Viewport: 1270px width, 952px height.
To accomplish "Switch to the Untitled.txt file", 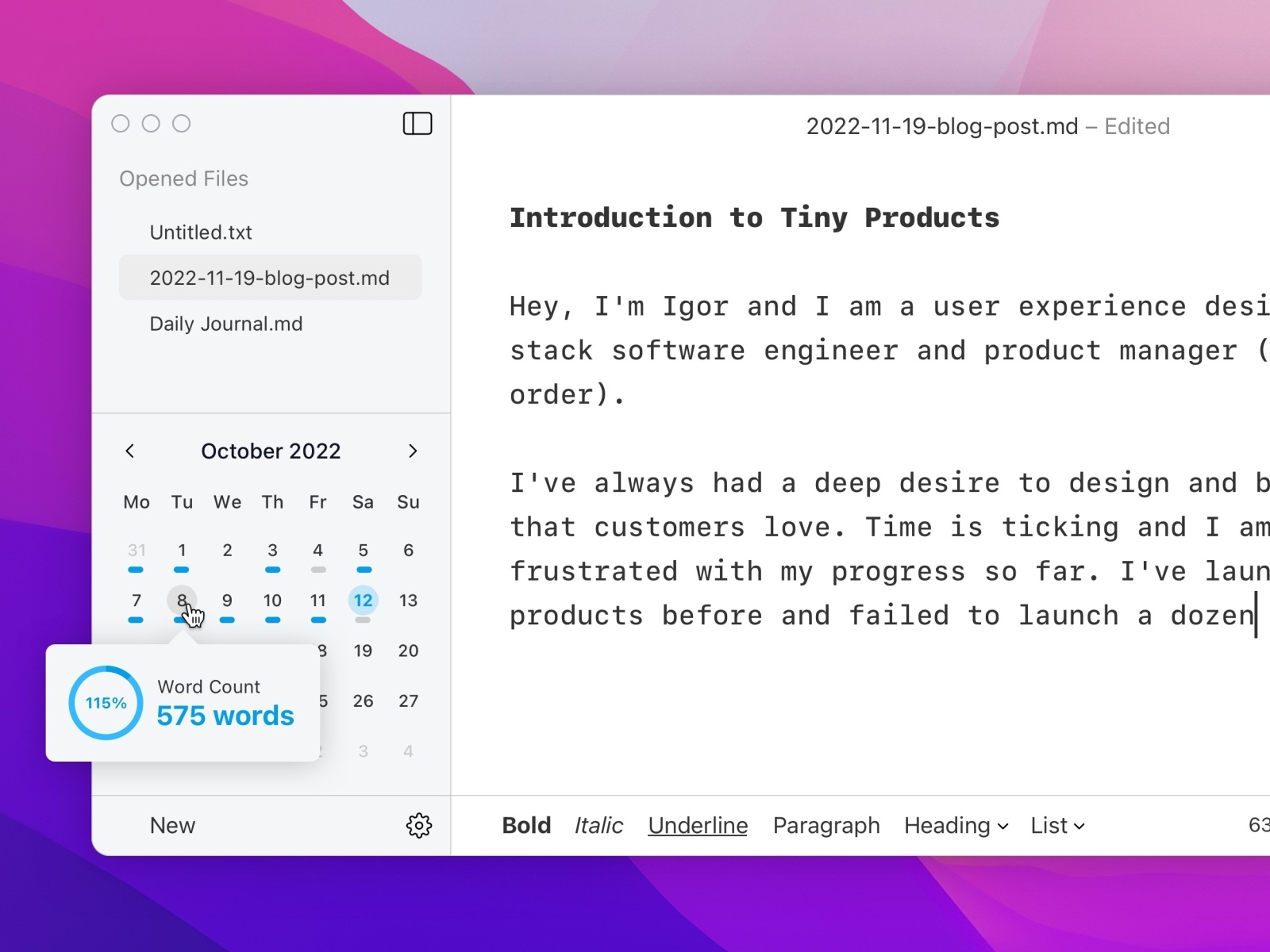I will (x=200, y=232).
